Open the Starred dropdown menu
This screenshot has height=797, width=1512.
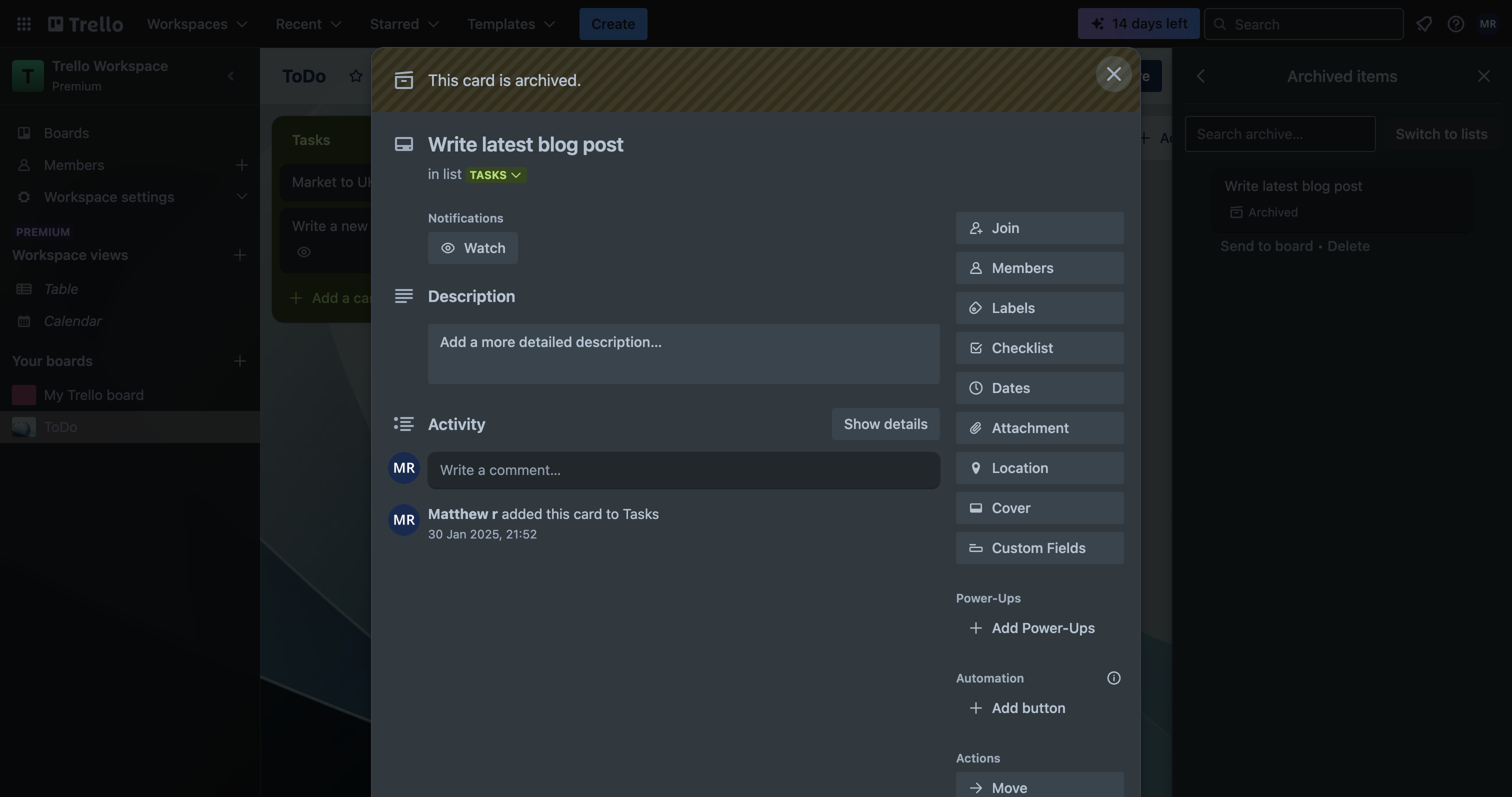point(404,24)
